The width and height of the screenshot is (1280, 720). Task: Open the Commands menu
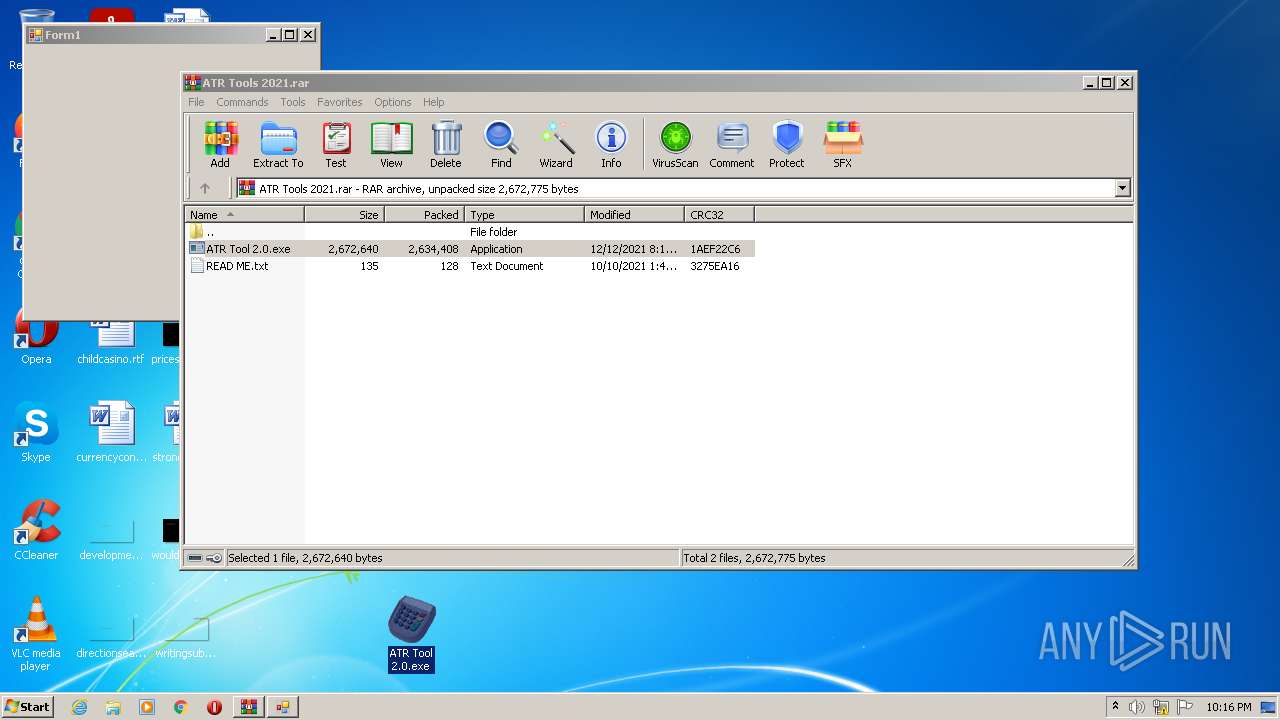point(242,102)
